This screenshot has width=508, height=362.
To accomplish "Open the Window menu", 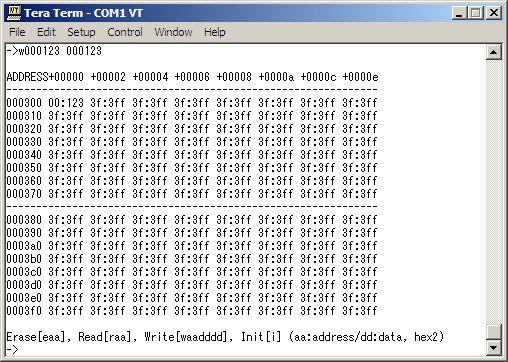I will click(173, 32).
